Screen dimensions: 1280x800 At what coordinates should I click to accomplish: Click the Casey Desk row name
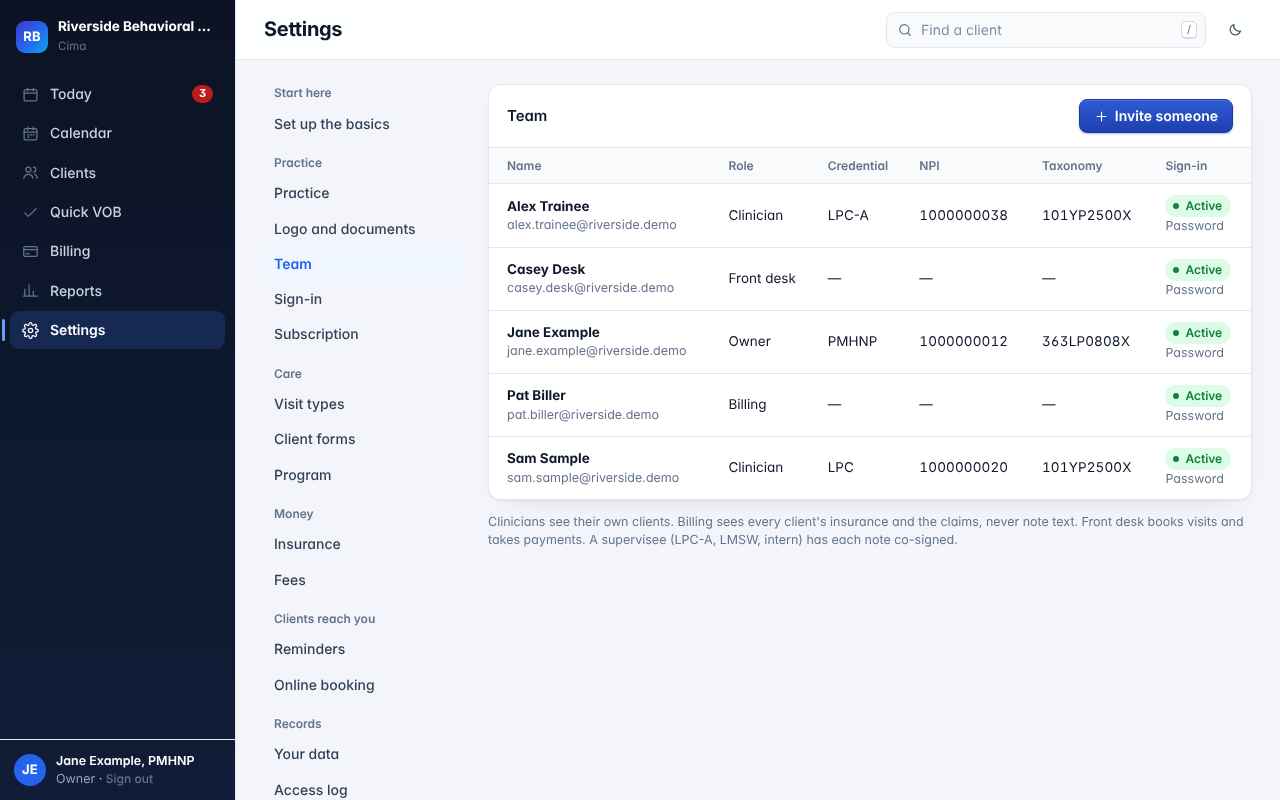[546, 269]
